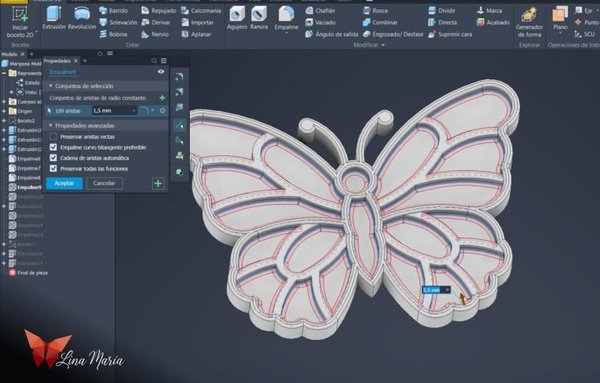
Task: Open the Propiedades panel hamburger menu
Action: [164, 60]
